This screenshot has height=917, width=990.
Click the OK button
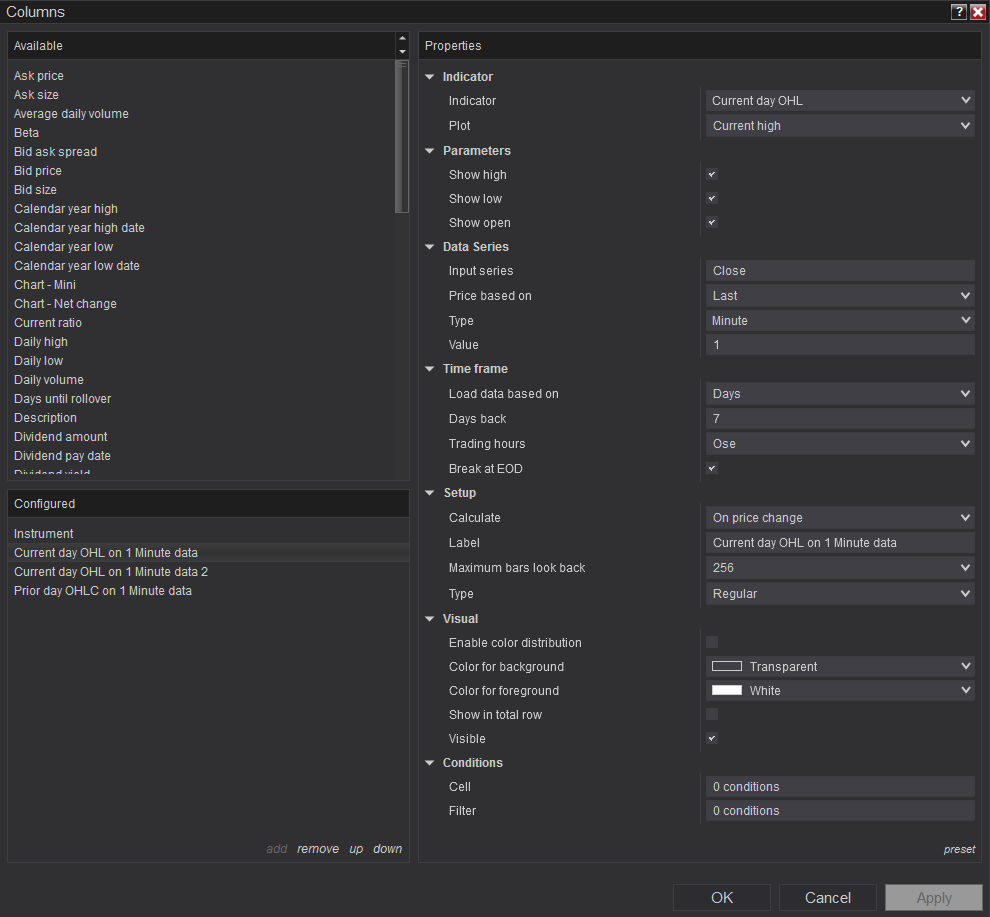click(x=722, y=897)
